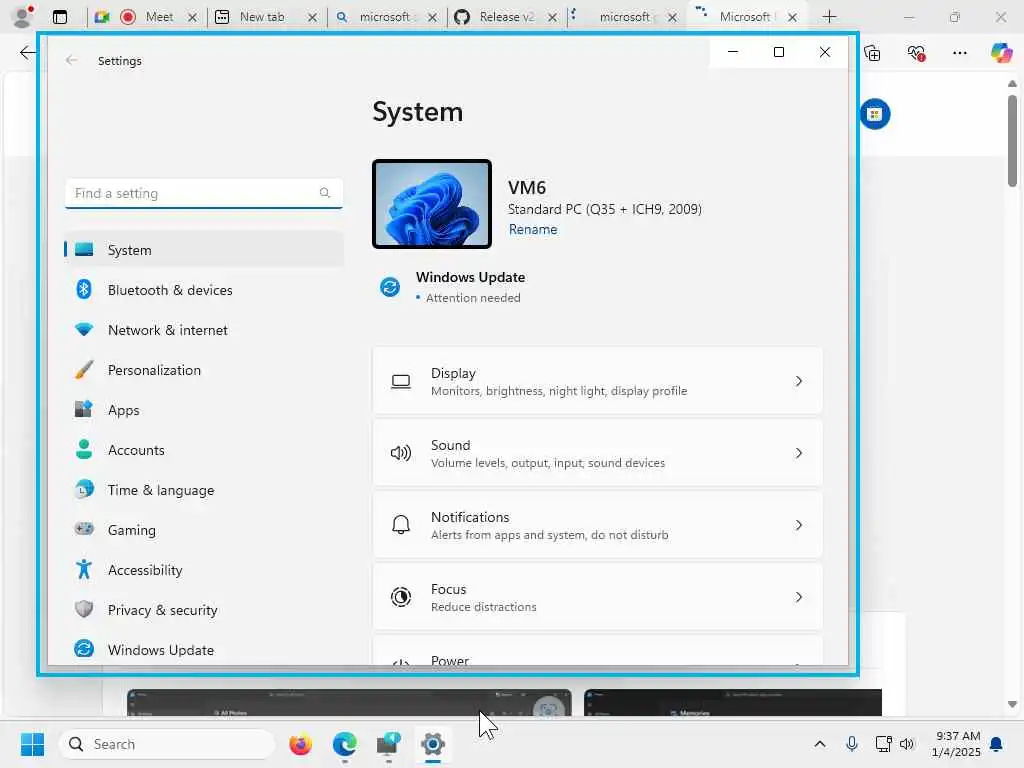Open the Accounts settings page
This screenshot has height=768, width=1024.
(x=204, y=450)
